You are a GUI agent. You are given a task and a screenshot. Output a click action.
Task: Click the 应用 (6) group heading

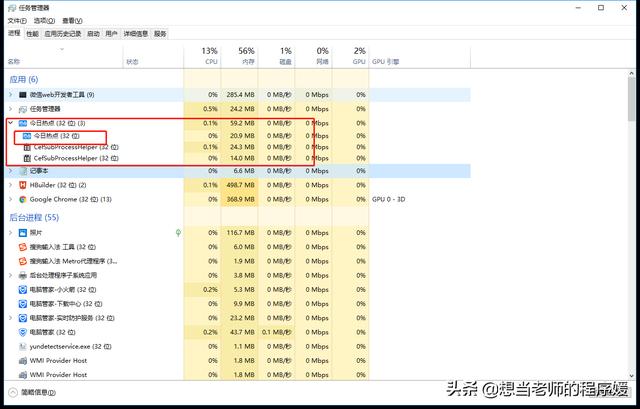[24, 80]
